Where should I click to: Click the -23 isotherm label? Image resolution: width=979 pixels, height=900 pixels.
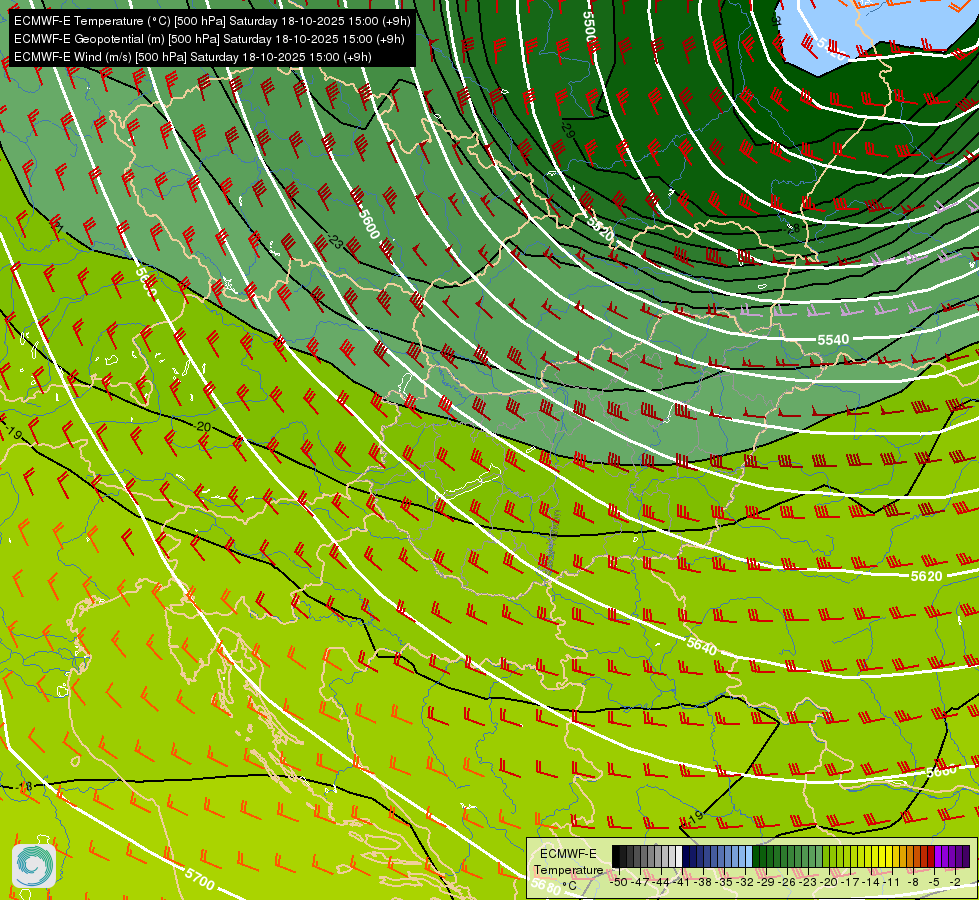tap(334, 241)
